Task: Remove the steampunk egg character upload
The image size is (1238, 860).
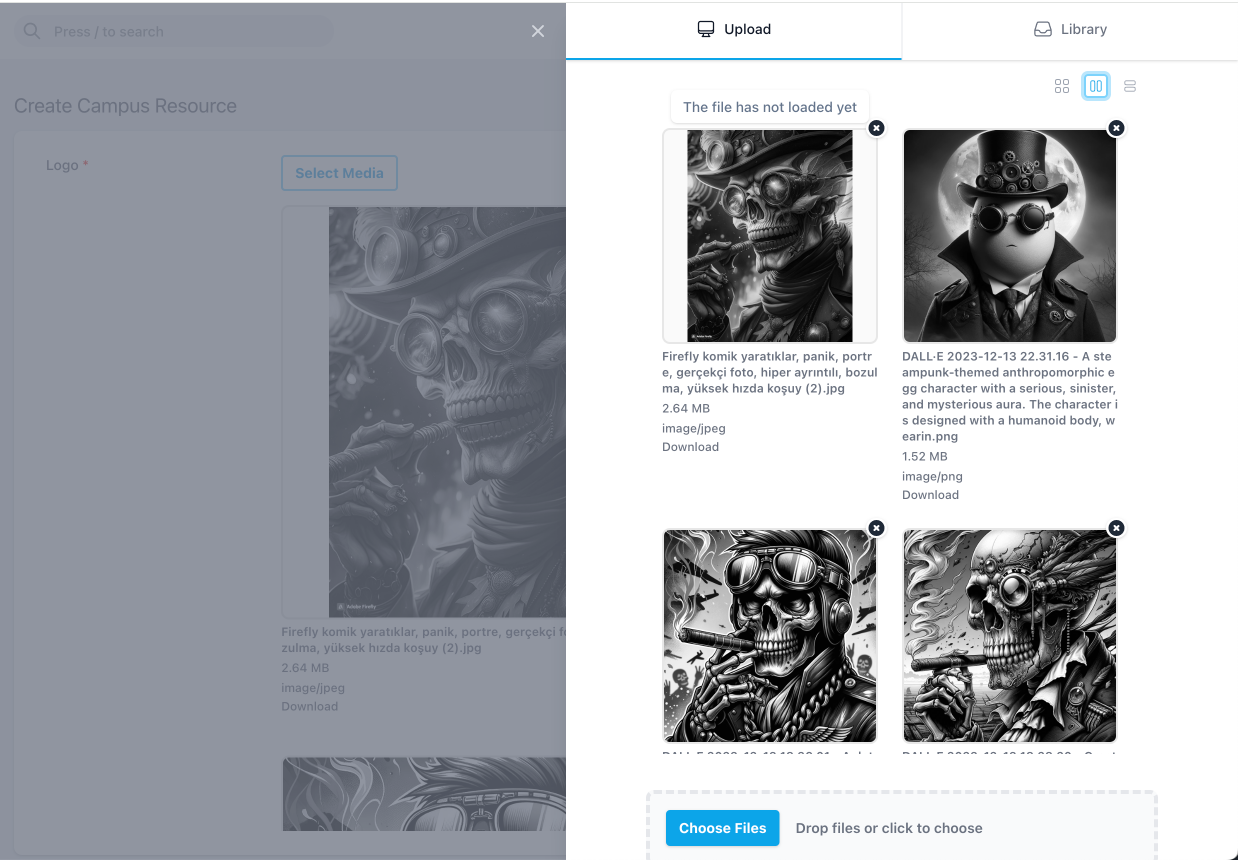Action: [x=1116, y=128]
